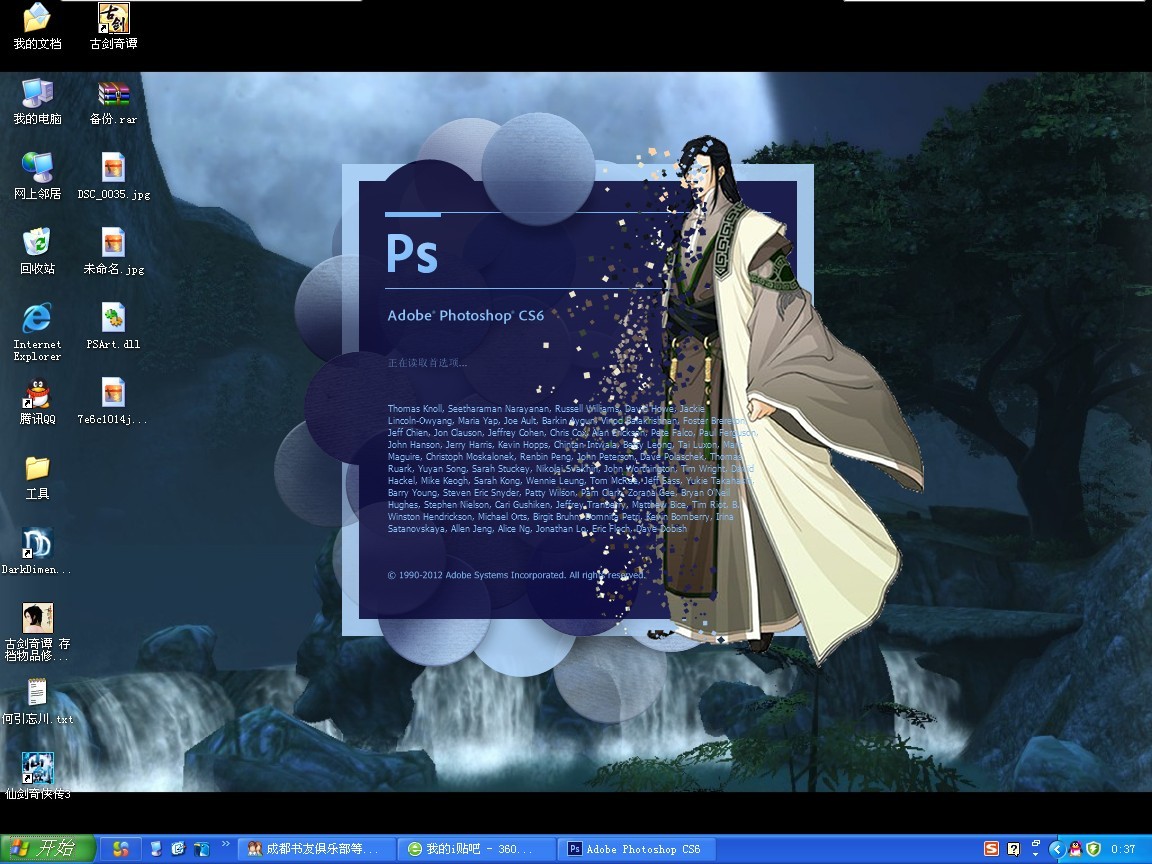Click the Ps logo on splash screen
Image resolution: width=1152 pixels, height=864 pixels.
(x=412, y=253)
